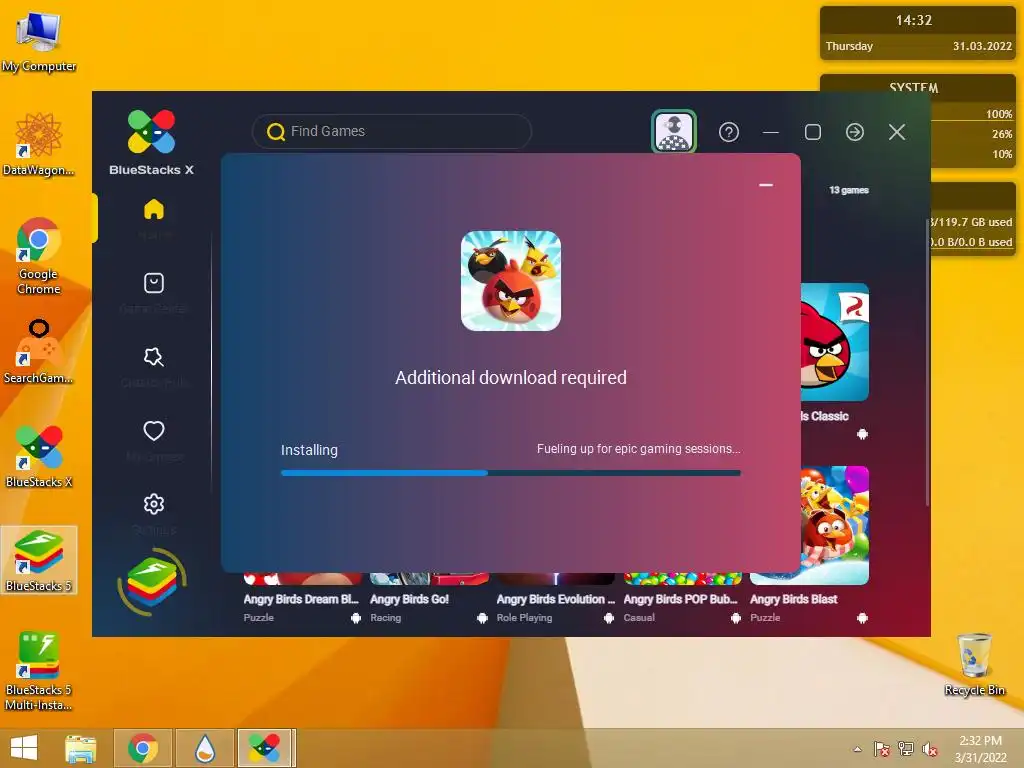Open DataWagon desktop shortcut
The height and width of the screenshot is (768, 1024).
click(39, 144)
